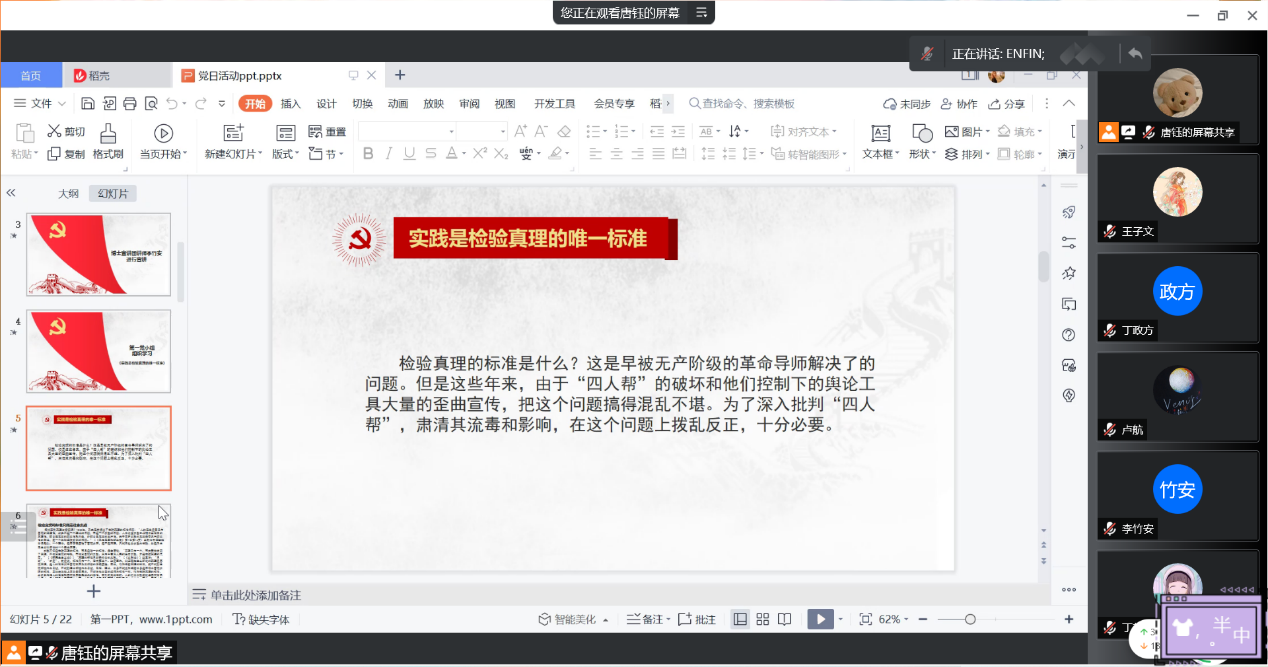Click the Cut (剪切) scissors icon
The width and height of the screenshot is (1268, 667).
[54, 131]
